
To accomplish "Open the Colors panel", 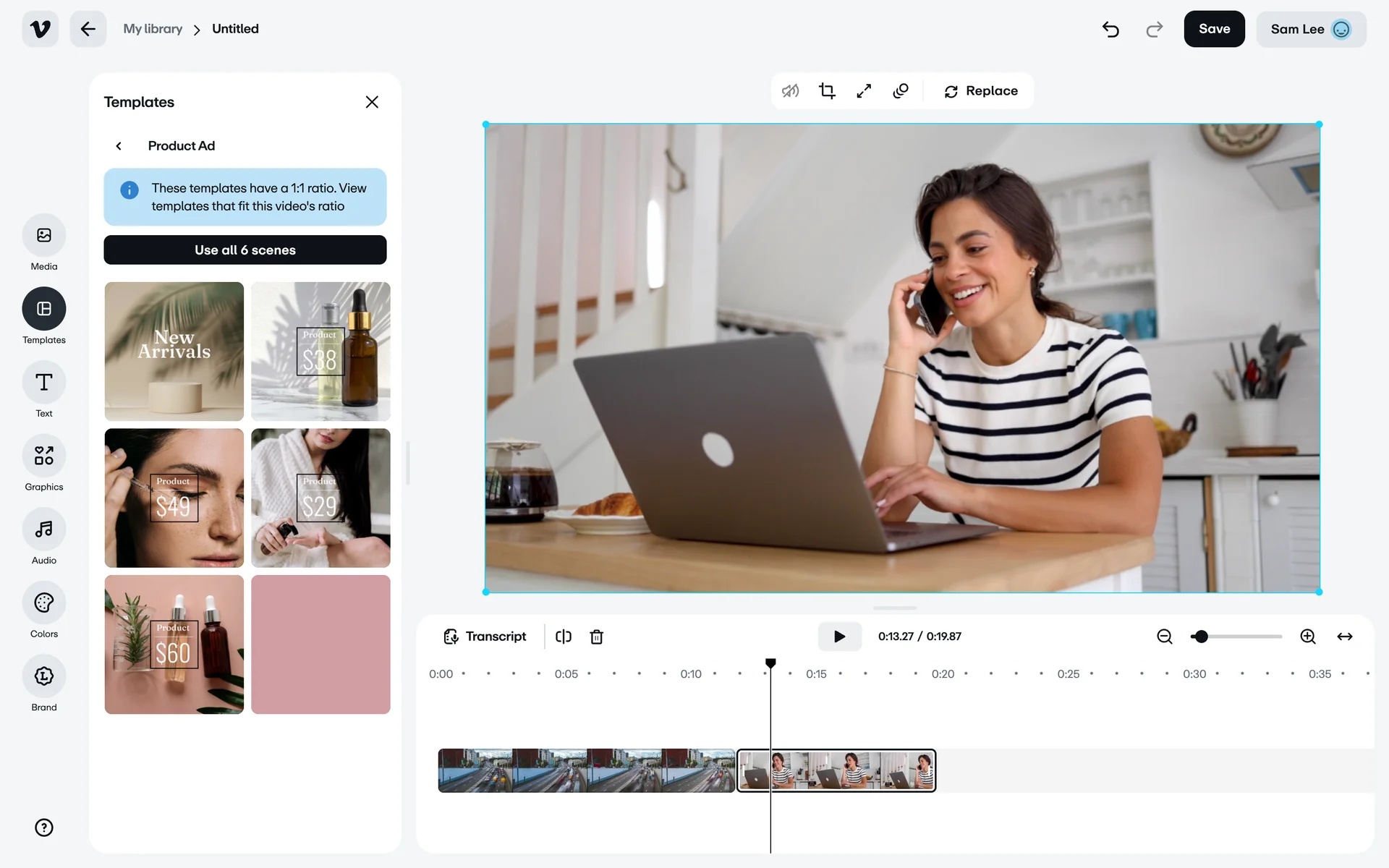I will (x=44, y=603).
